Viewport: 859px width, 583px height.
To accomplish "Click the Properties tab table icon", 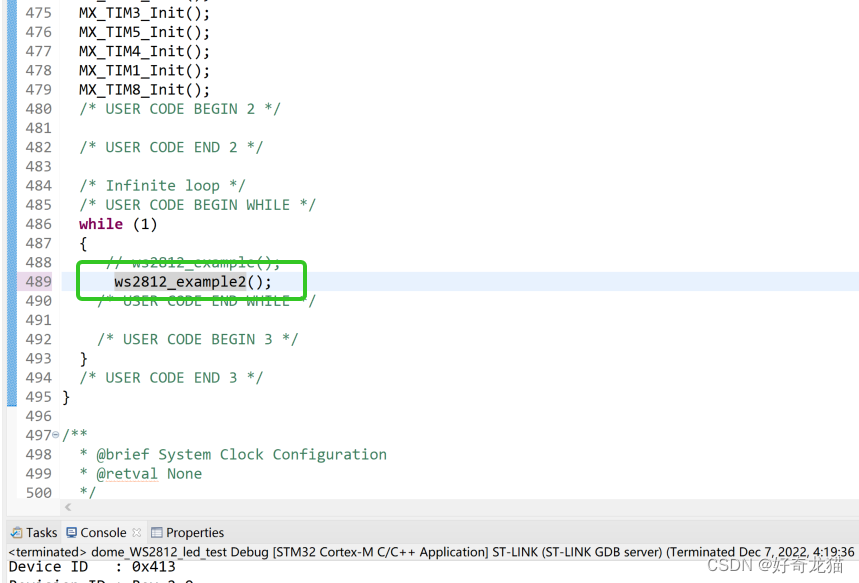I will [157, 533].
